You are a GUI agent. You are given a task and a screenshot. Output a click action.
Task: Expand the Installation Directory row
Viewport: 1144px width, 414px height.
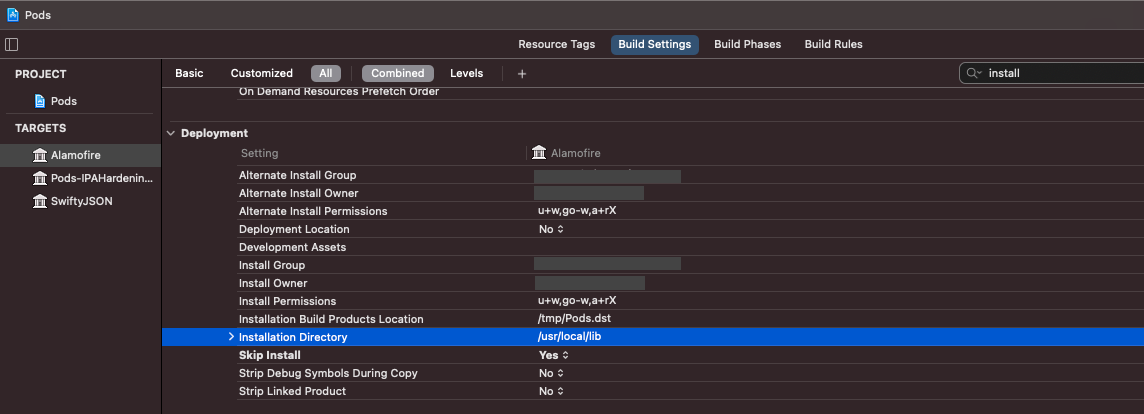point(231,337)
